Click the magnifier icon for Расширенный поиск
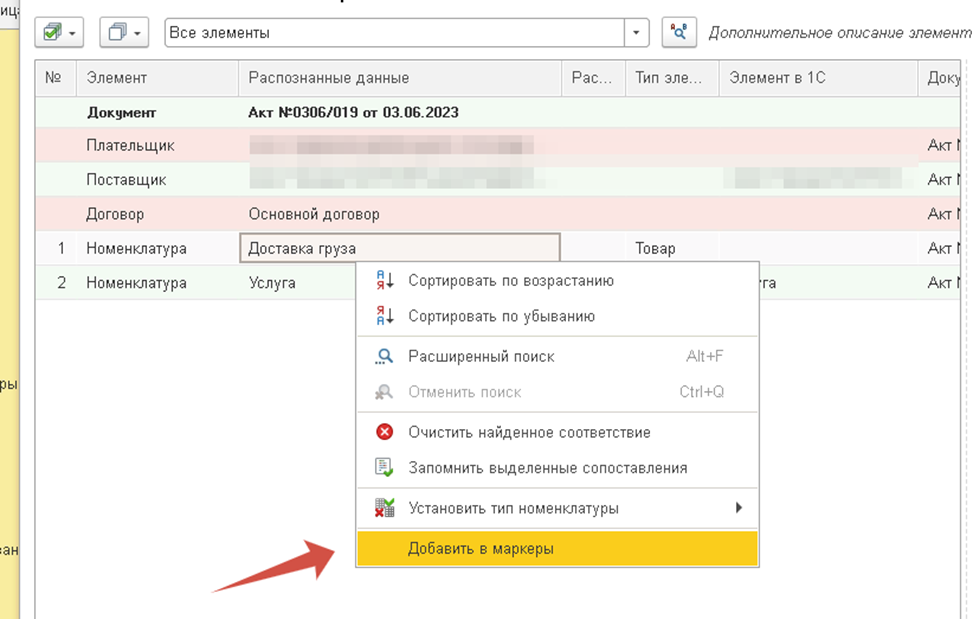Image resolution: width=973 pixels, height=619 pixels. point(385,357)
